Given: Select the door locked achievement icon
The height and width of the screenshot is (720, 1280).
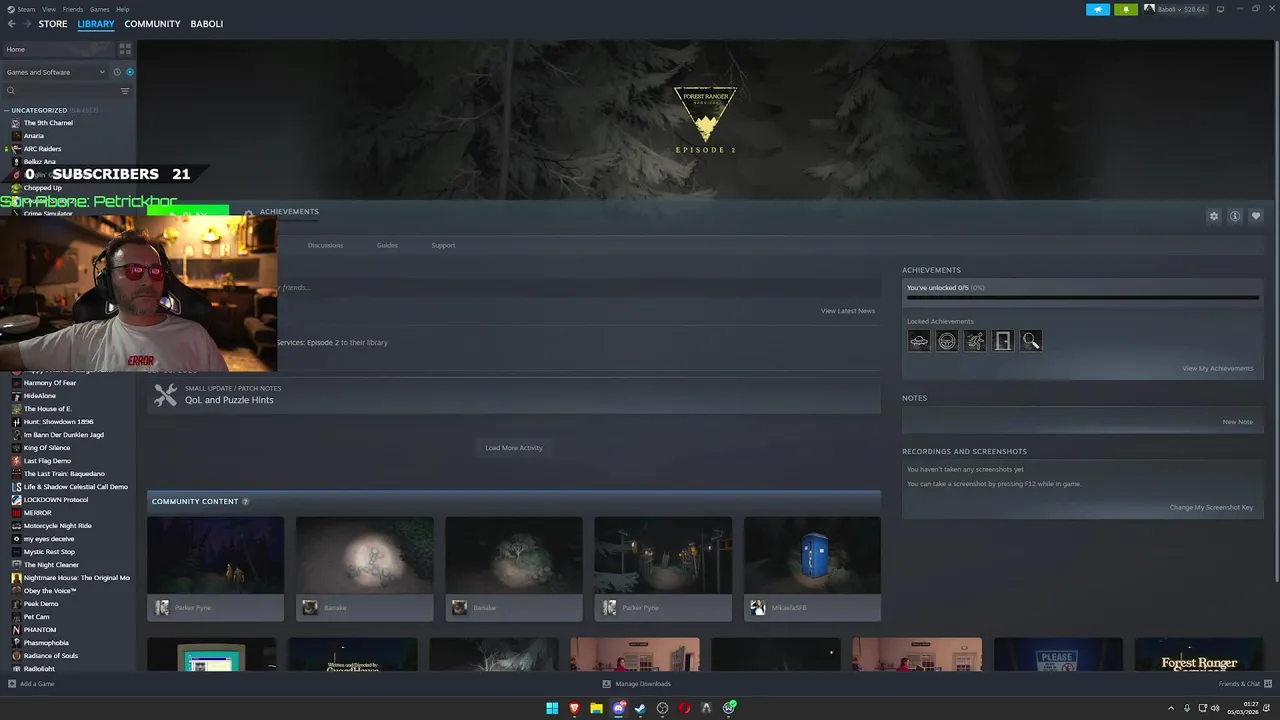Looking at the screenshot, I should 1003,341.
